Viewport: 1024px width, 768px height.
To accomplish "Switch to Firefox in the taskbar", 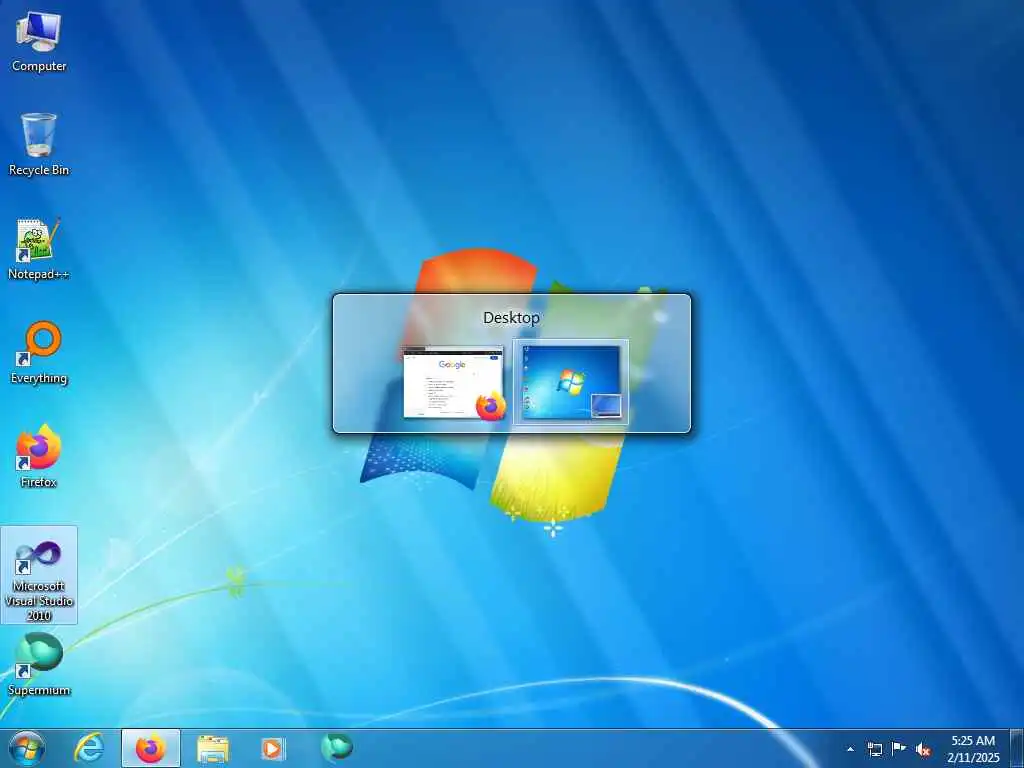I will [151, 748].
